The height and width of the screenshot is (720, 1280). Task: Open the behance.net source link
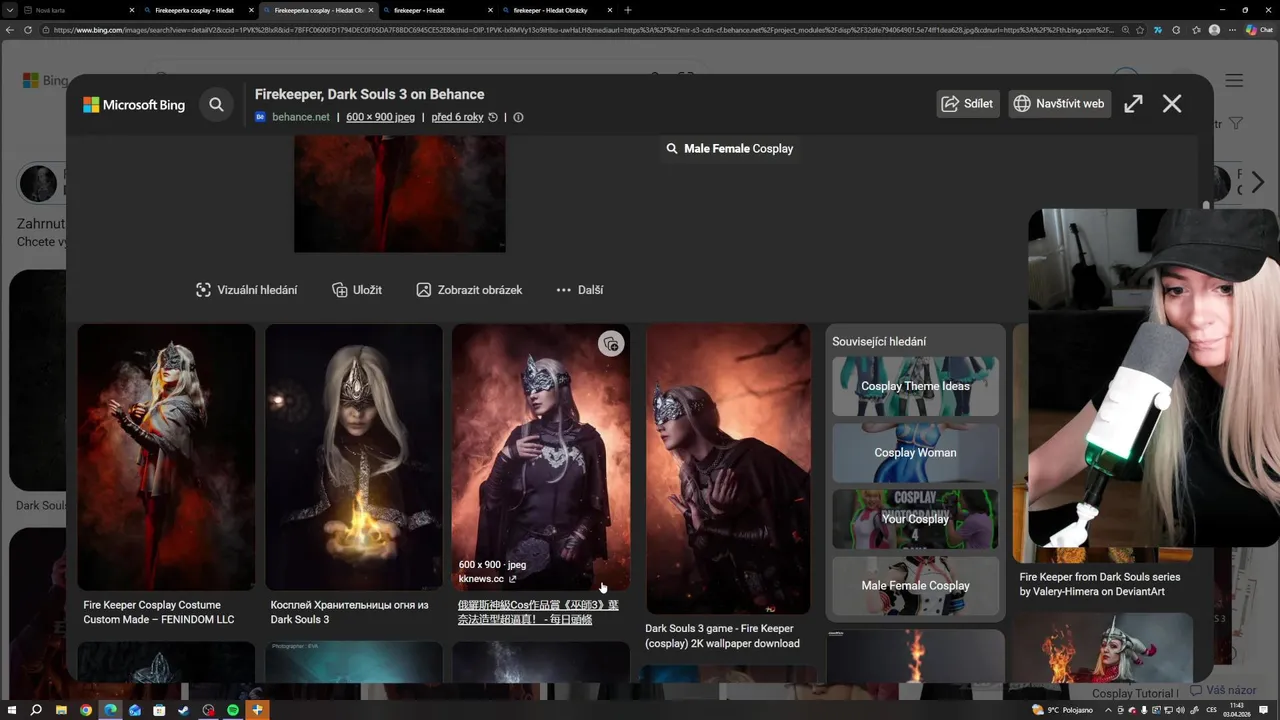point(300,117)
